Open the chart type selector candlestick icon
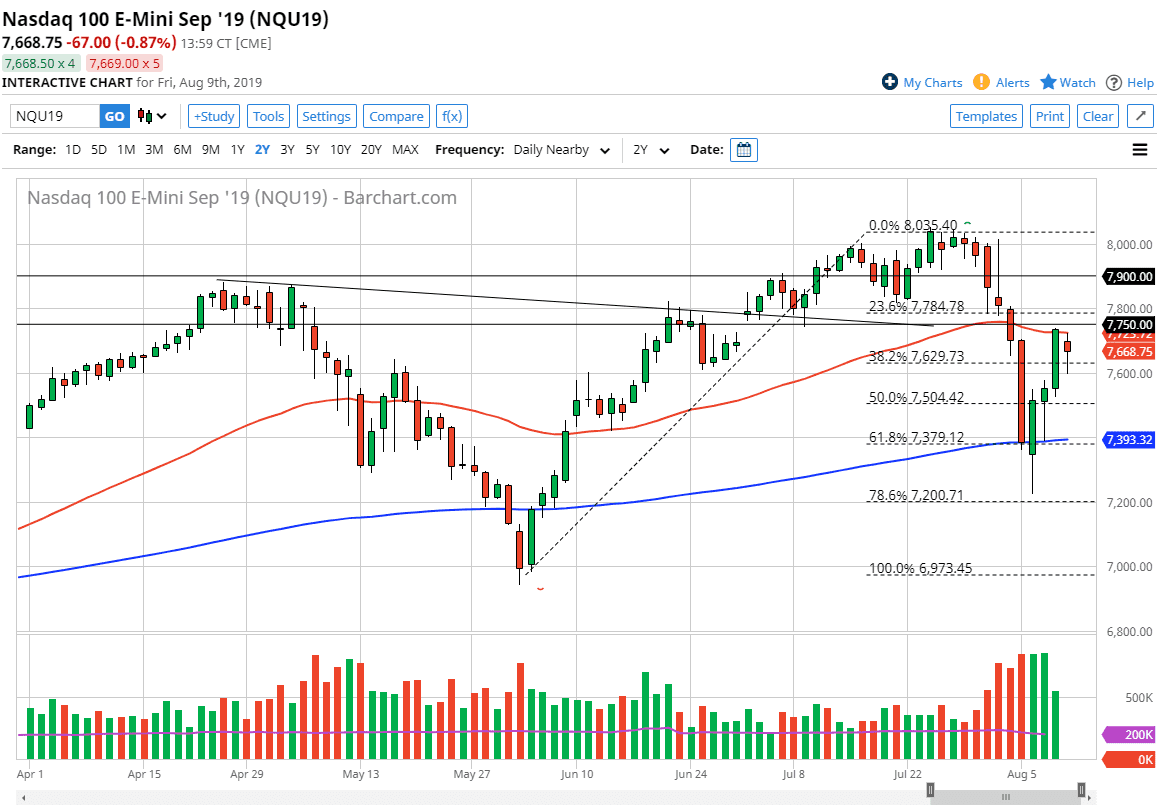The width and height of the screenshot is (1165, 807). pyautogui.click(x=143, y=116)
